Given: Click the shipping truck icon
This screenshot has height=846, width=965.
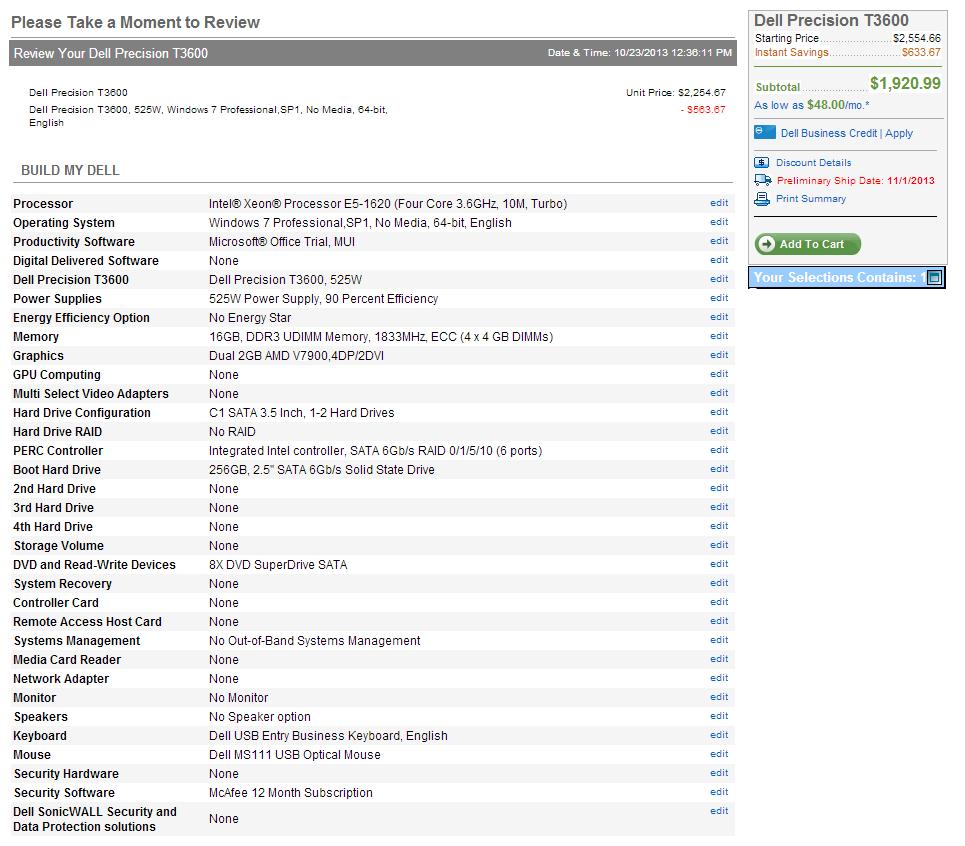Looking at the screenshot, I should tap(763, 180).
